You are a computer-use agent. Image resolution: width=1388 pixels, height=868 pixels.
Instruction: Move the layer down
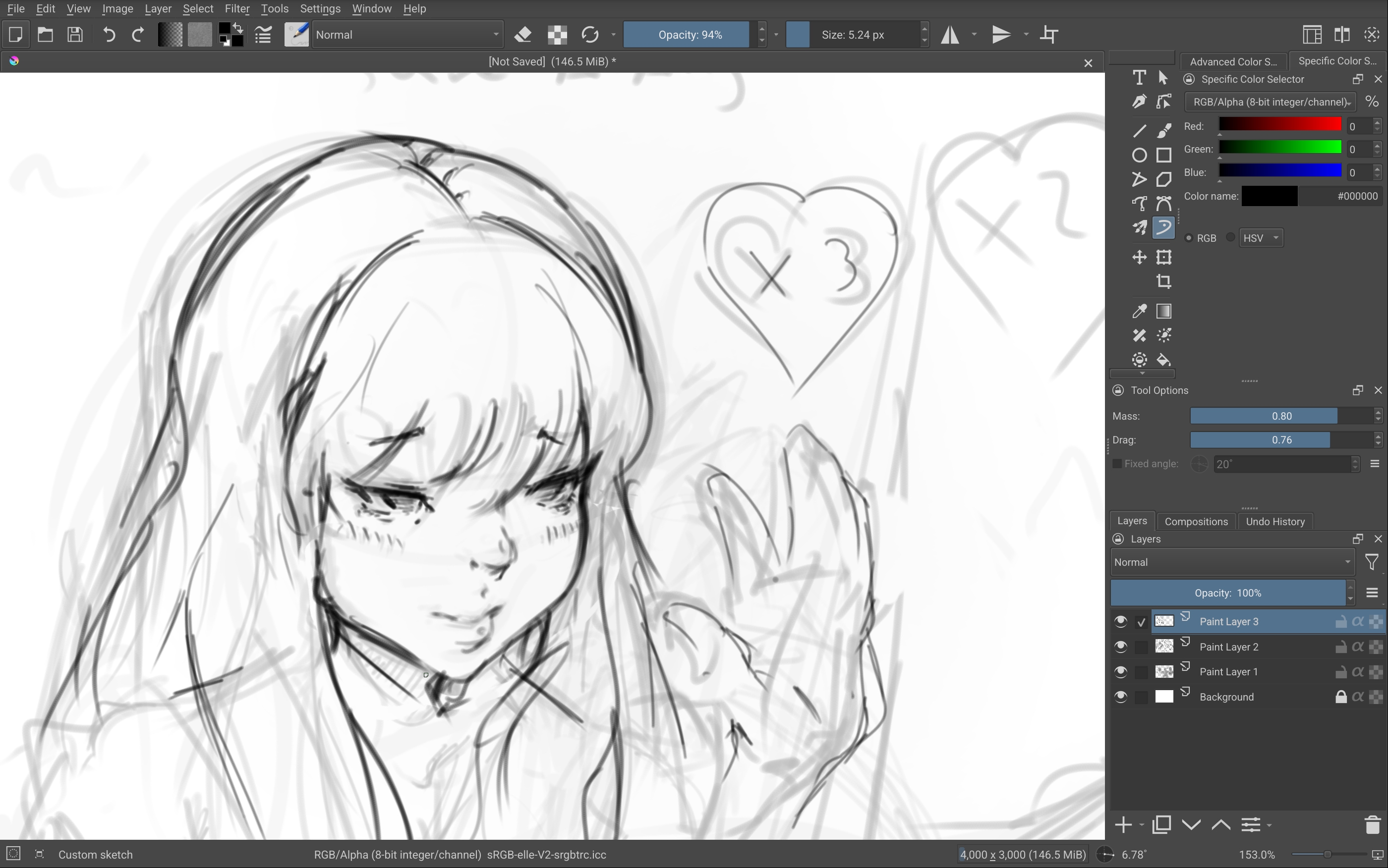(1192, 825)
